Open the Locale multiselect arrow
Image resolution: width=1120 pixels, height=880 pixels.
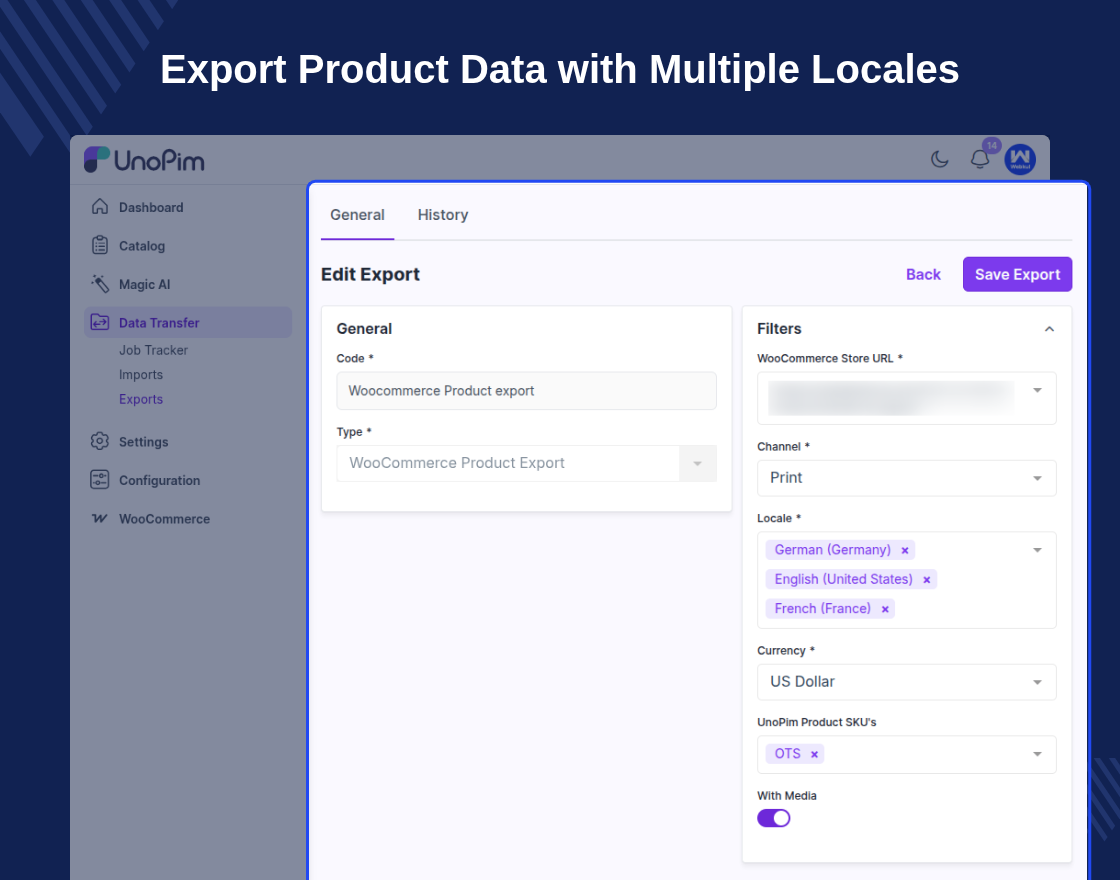coord(1037,550)
